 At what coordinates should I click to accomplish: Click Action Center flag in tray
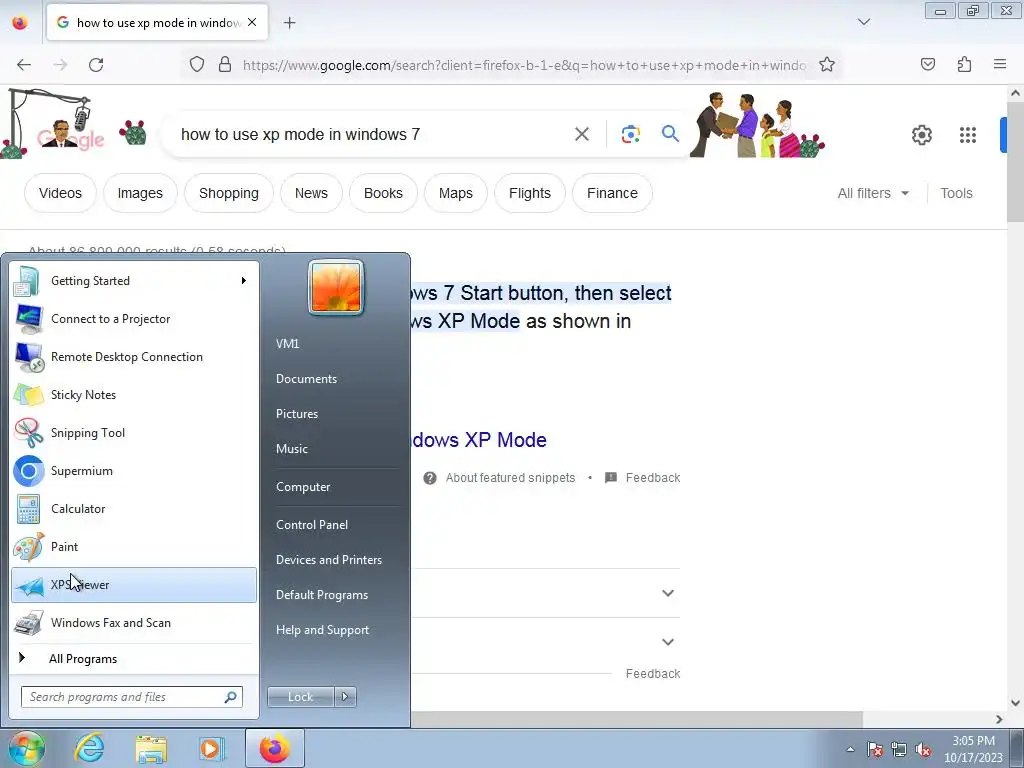[x=875, y=749]
